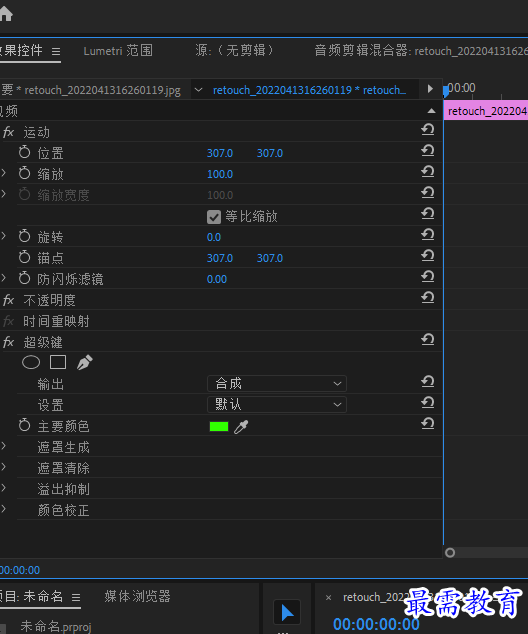Expand the 溢出抑制 group

point(3,488)
